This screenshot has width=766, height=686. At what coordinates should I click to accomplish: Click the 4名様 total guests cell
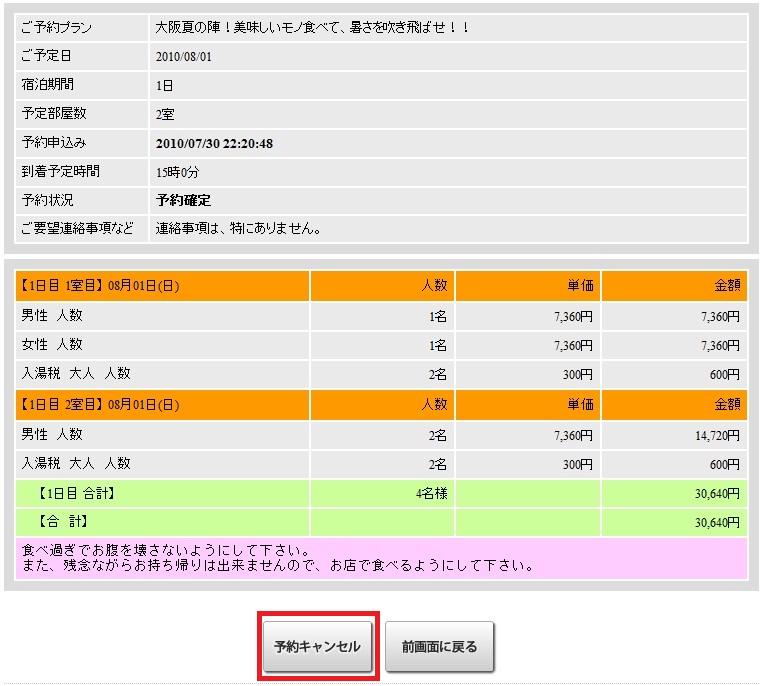coord(428,493)
